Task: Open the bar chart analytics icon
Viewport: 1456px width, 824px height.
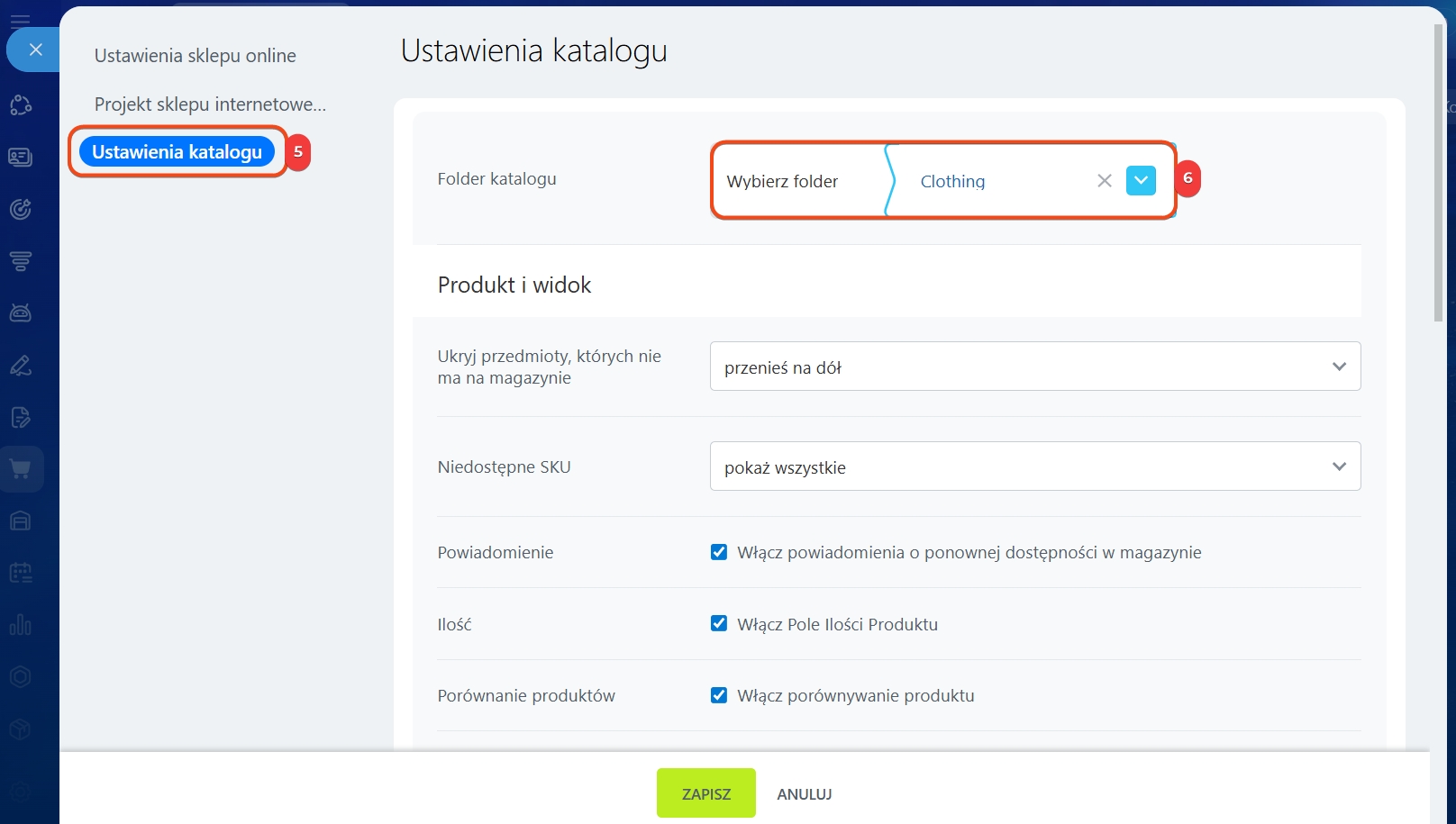Action: click(21, 625)
